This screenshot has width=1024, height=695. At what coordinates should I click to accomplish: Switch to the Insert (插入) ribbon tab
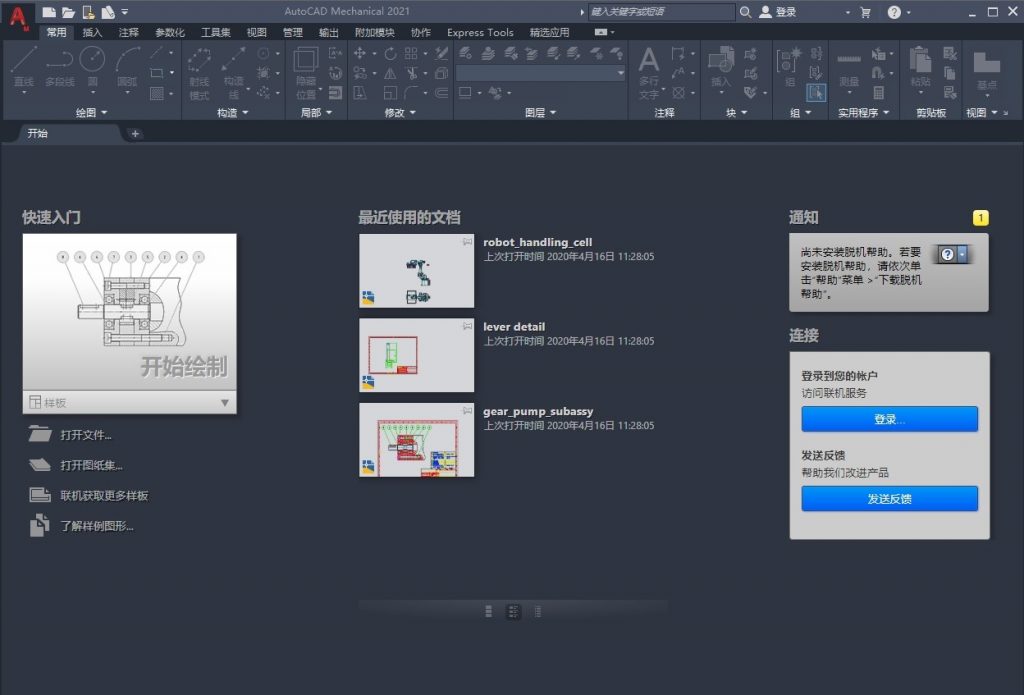[92, 32]
